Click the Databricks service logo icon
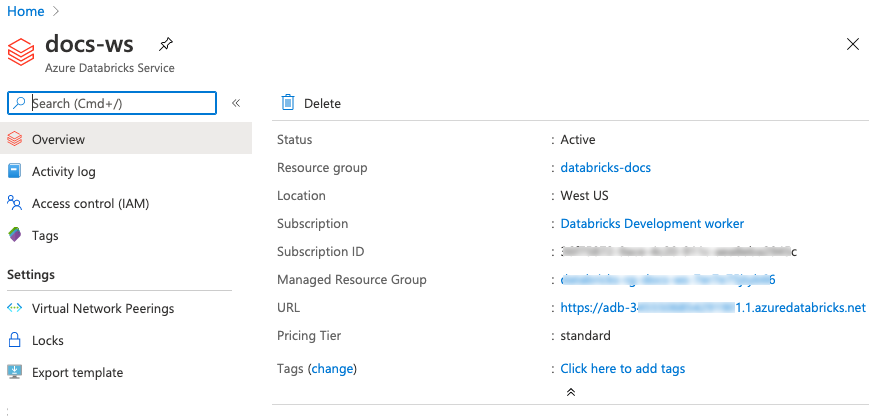 click(22, 51)
